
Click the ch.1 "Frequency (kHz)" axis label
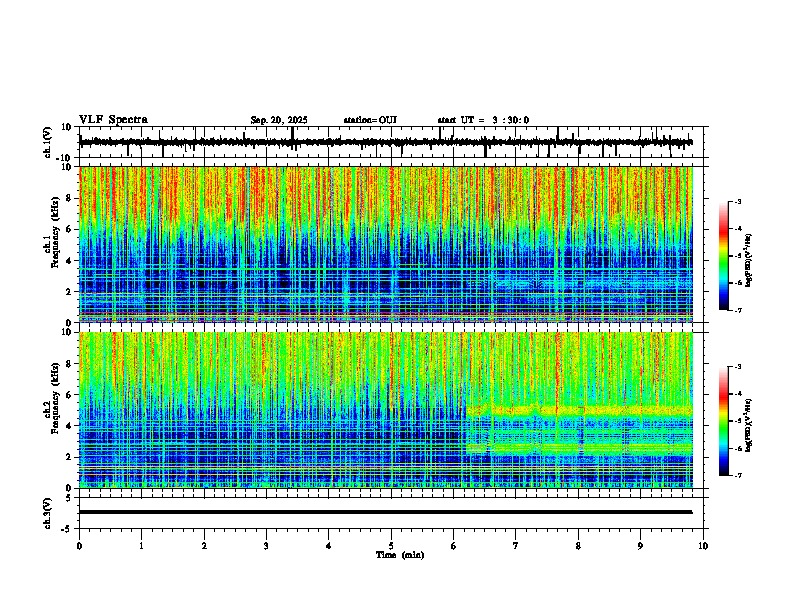tap(55, 232)
